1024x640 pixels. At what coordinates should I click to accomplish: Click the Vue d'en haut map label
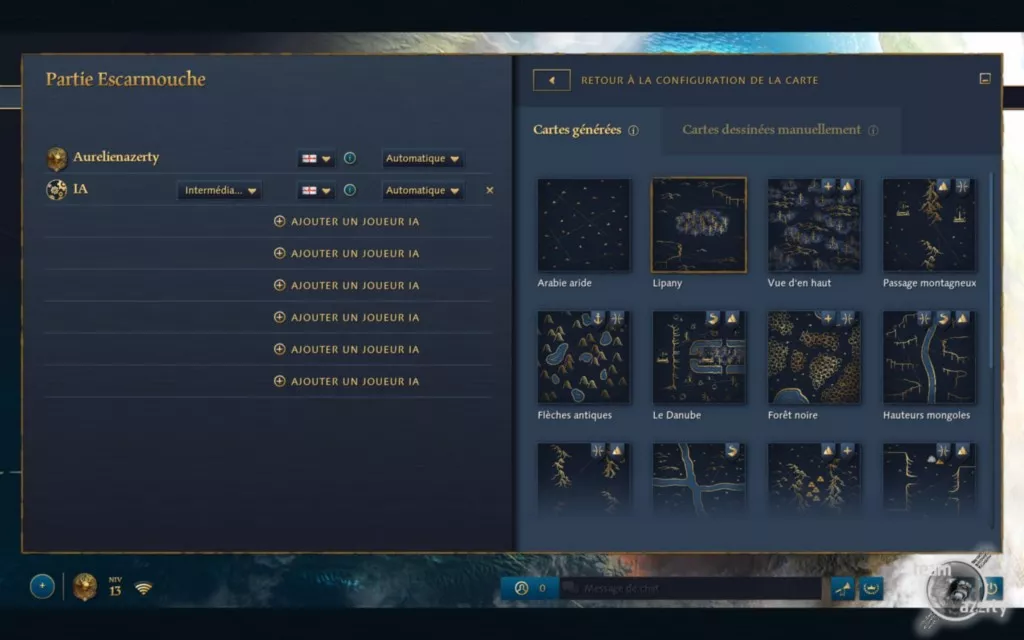(799, 283)
